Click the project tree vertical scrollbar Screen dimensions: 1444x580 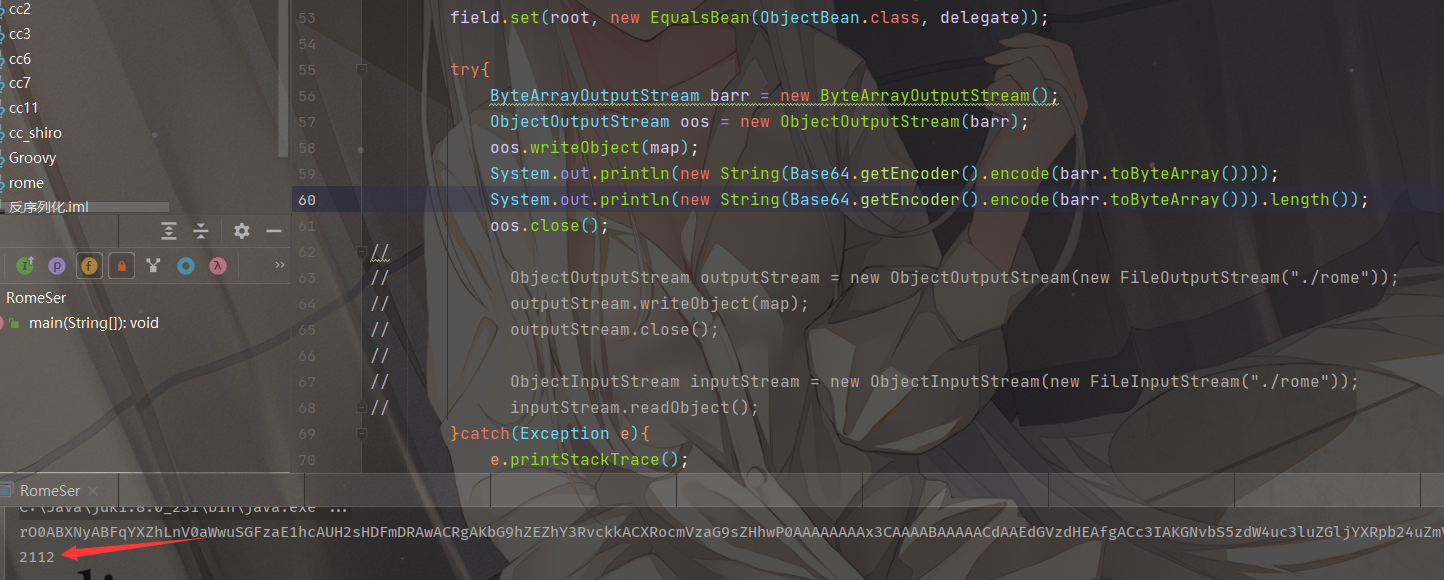285,78
